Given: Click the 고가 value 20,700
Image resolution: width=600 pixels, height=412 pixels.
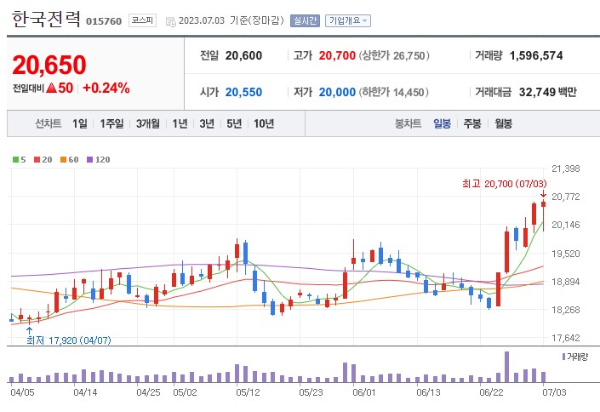Looking at the screenshot, I should 337,56.
